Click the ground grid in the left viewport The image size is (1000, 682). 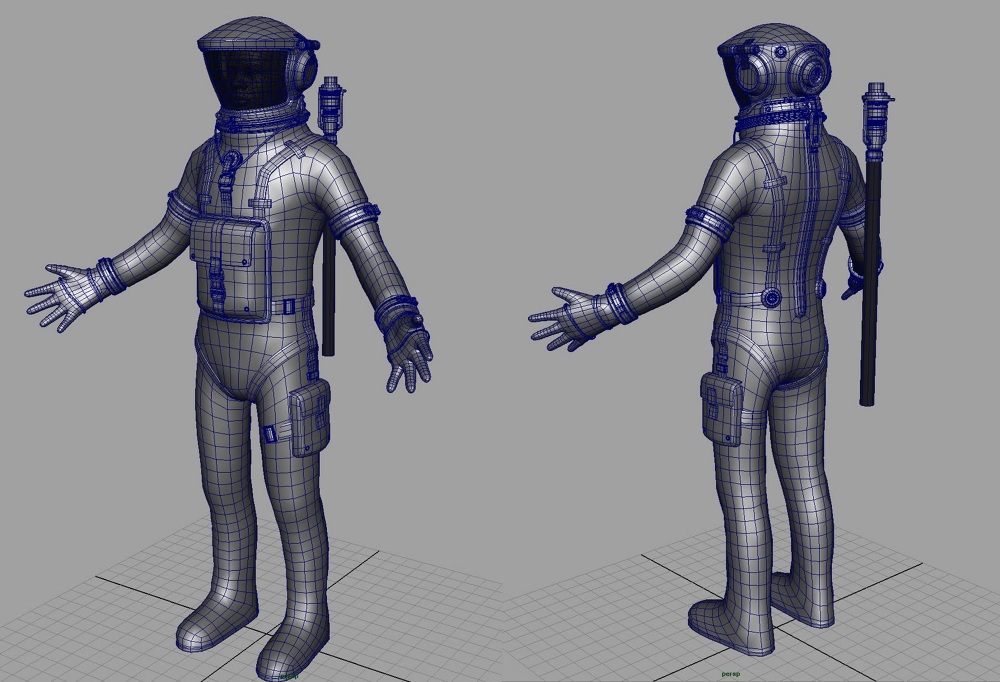tap(100, 600)
